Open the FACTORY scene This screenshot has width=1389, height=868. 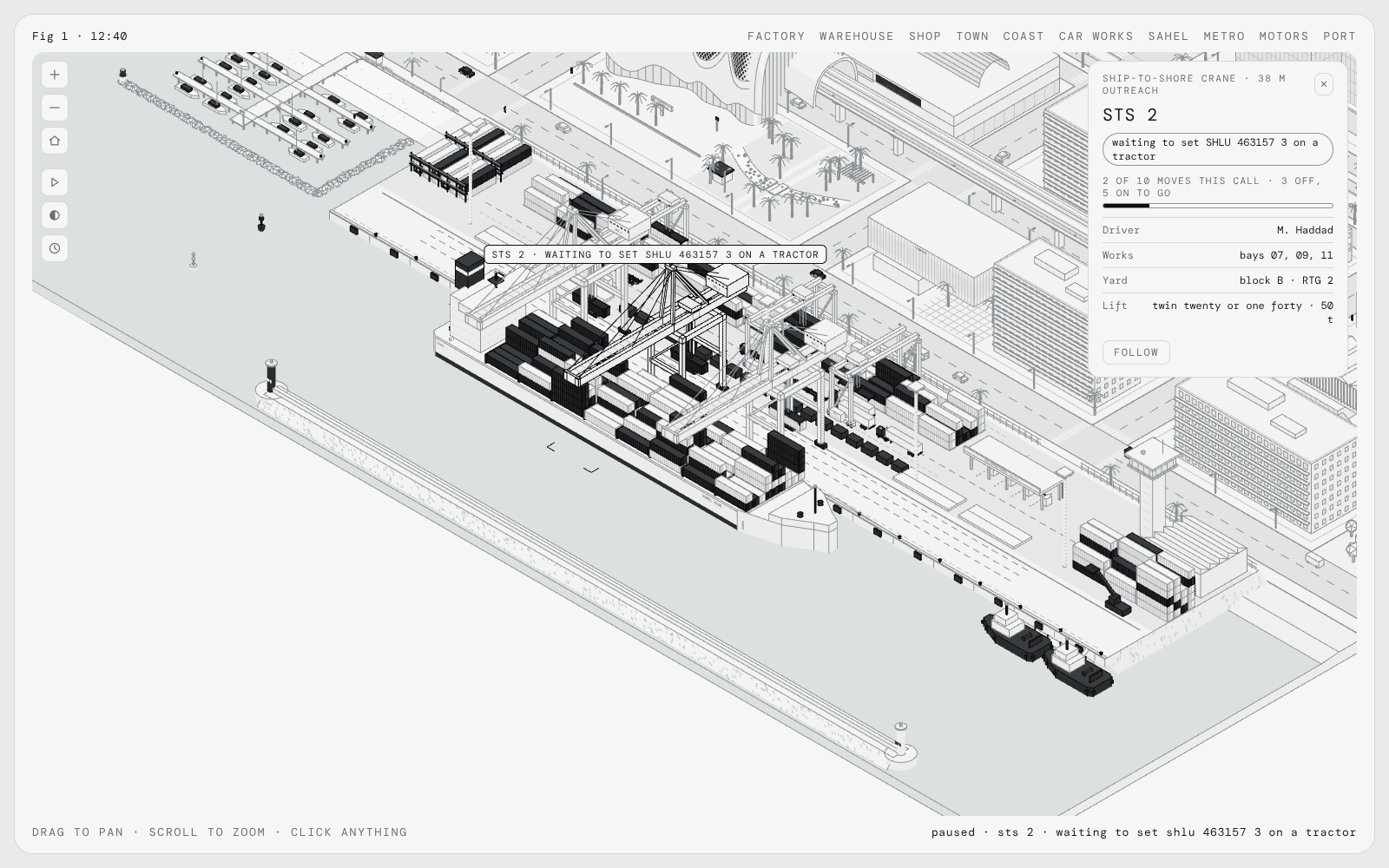click(x=776, y=36)
